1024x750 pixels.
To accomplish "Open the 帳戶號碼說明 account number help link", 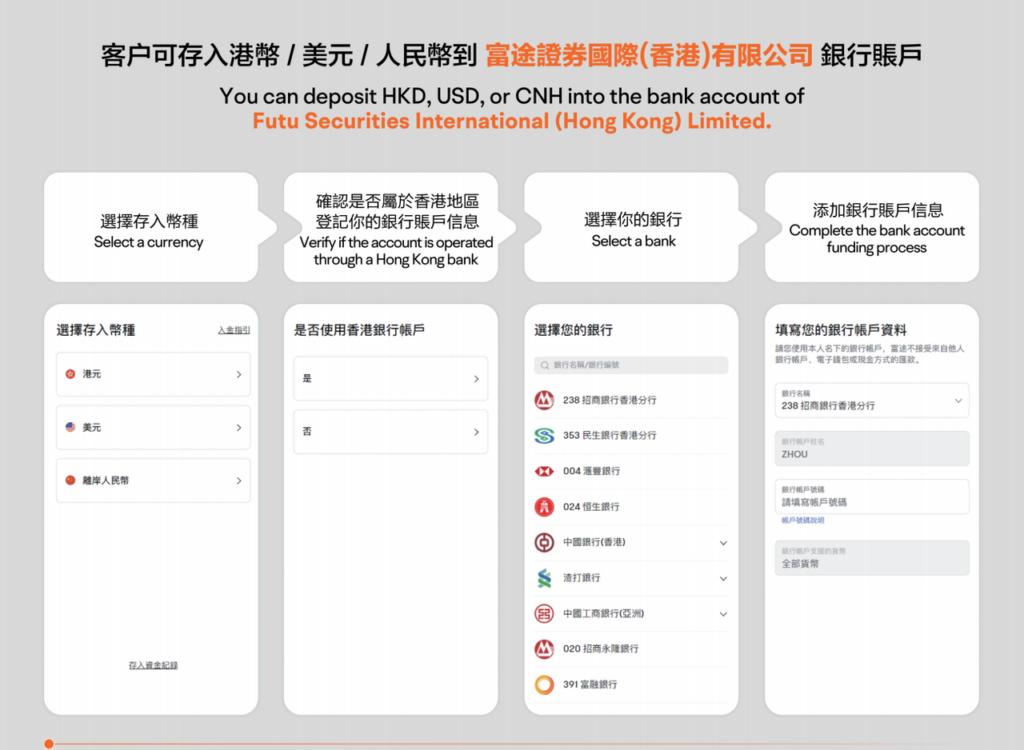I will click(x=803, y=521).
